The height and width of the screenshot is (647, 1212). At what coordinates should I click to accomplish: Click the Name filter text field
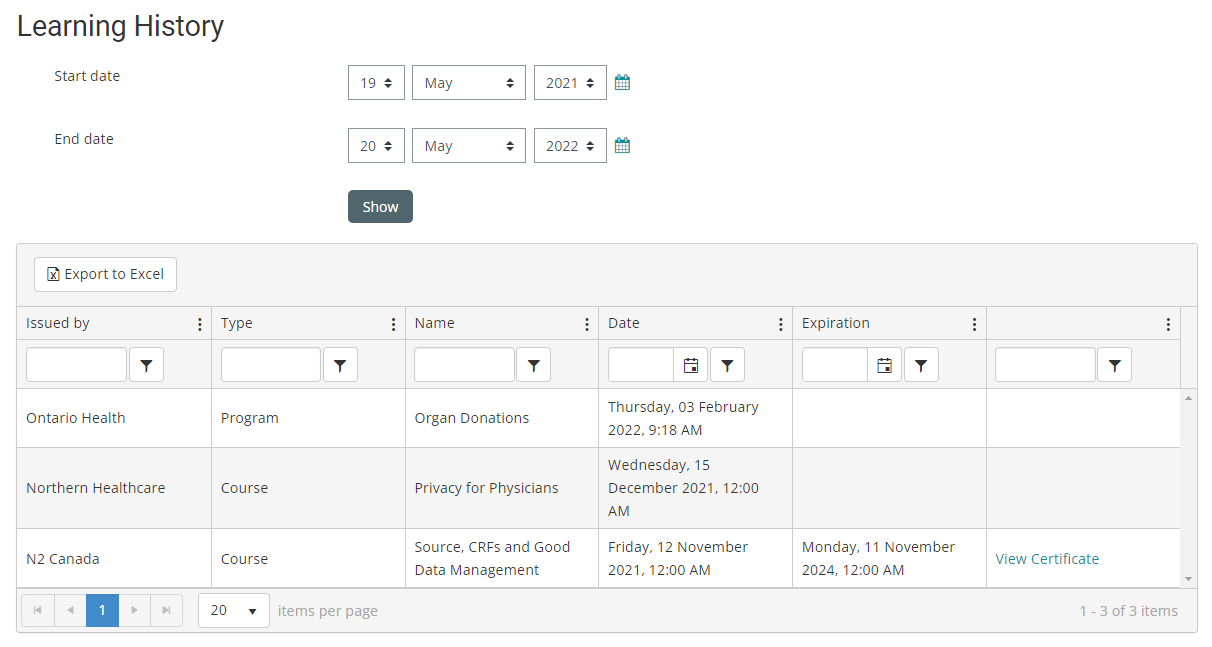[x=465, y=366]
